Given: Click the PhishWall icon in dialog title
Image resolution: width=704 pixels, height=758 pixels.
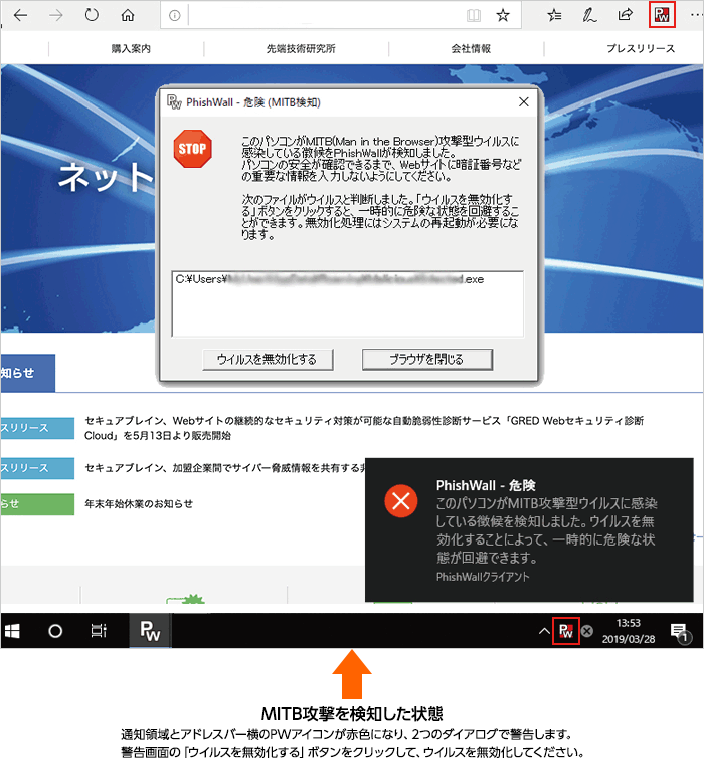Looking at the screenshot, I should click(x=174, y=102).
